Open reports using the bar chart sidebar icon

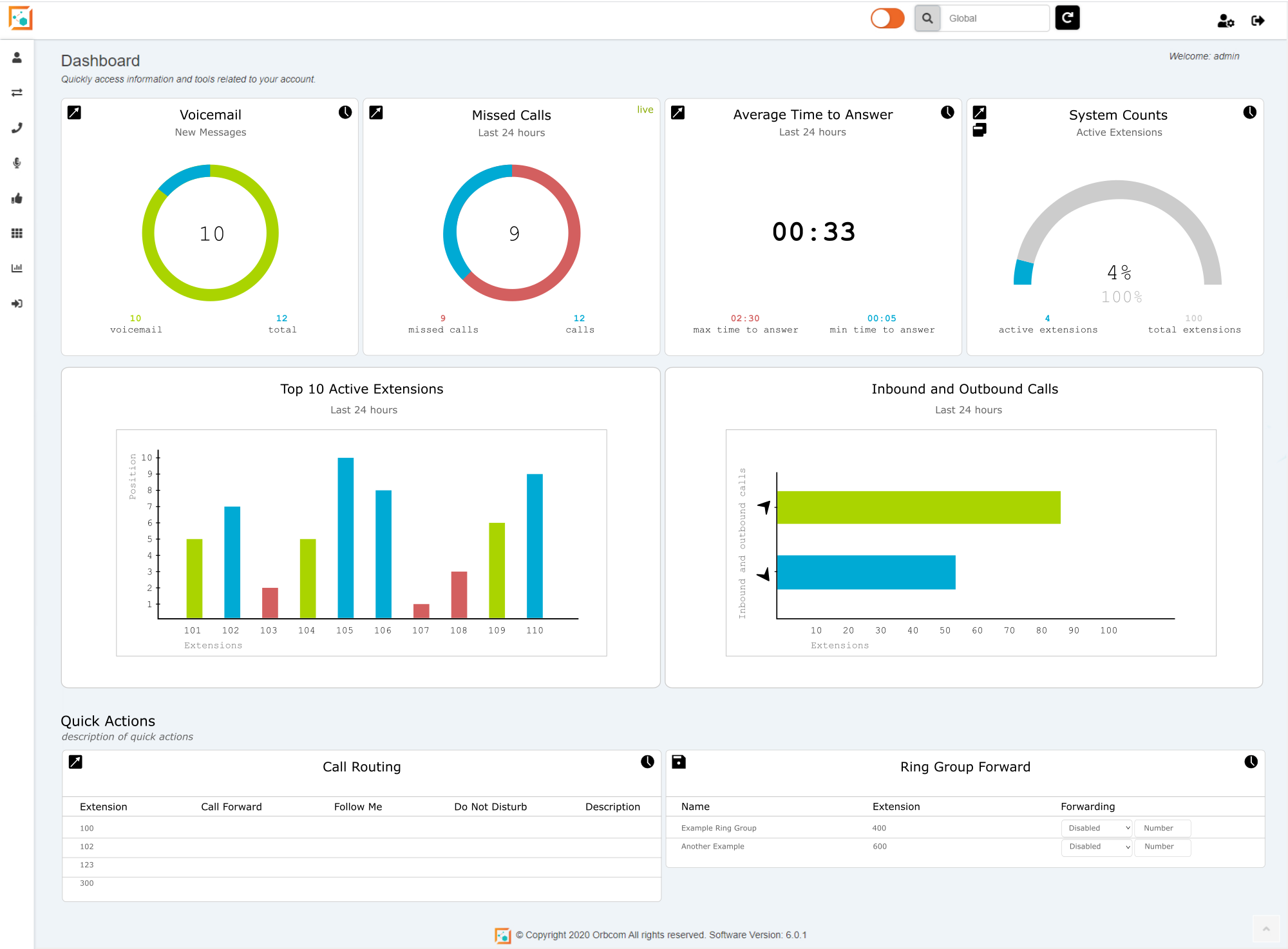point(17,268)
